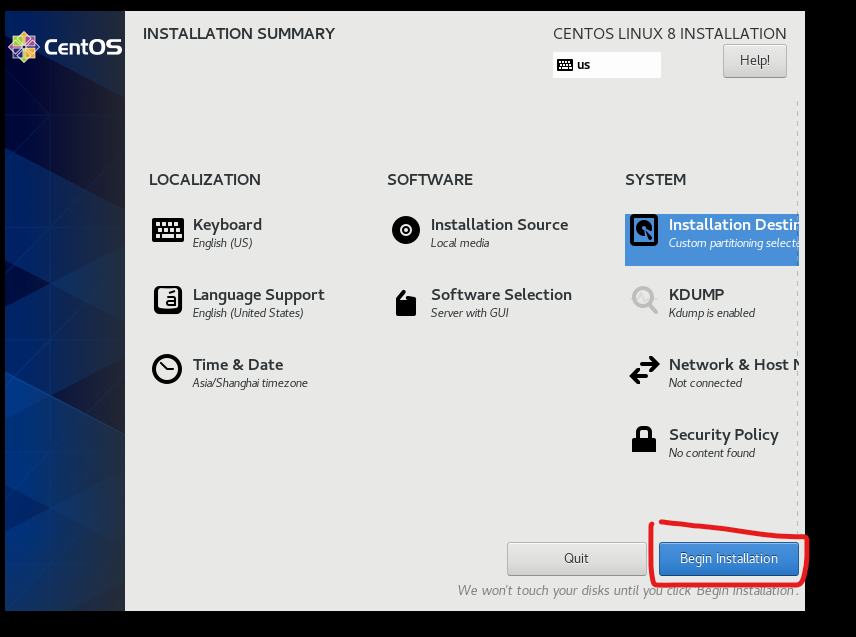Click the keyboard icon in us indicator
The width and height of the screenshot is (856, 637).
click(564, 65)
